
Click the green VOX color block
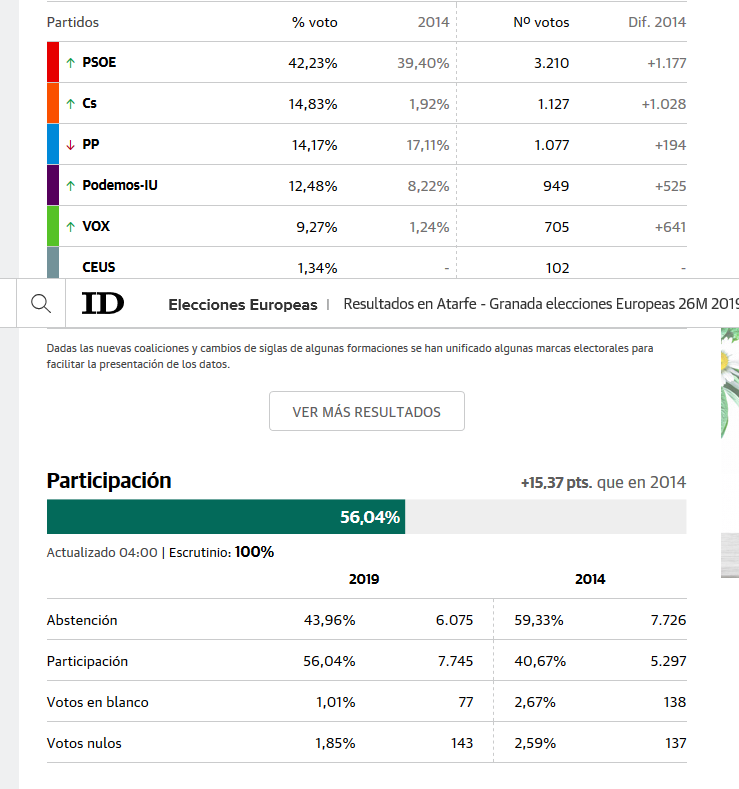[x=54, y=226]
